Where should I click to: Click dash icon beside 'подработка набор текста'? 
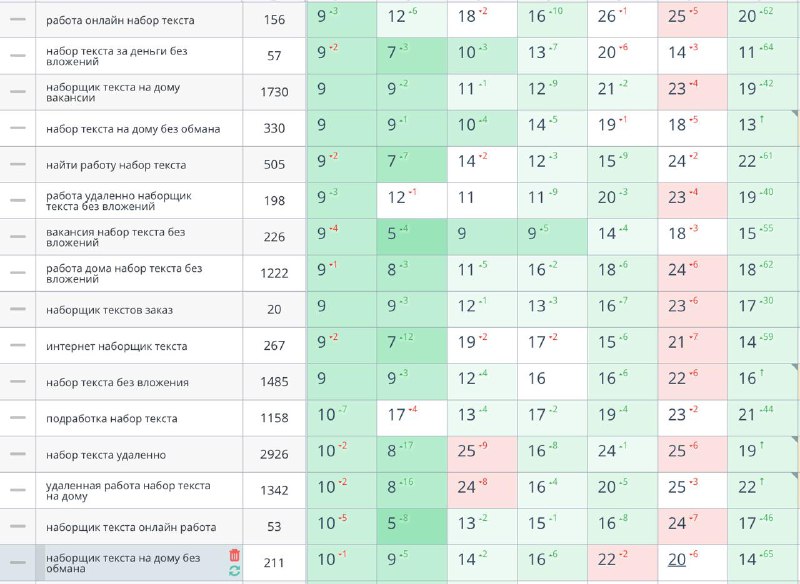[x=18, y=418]
